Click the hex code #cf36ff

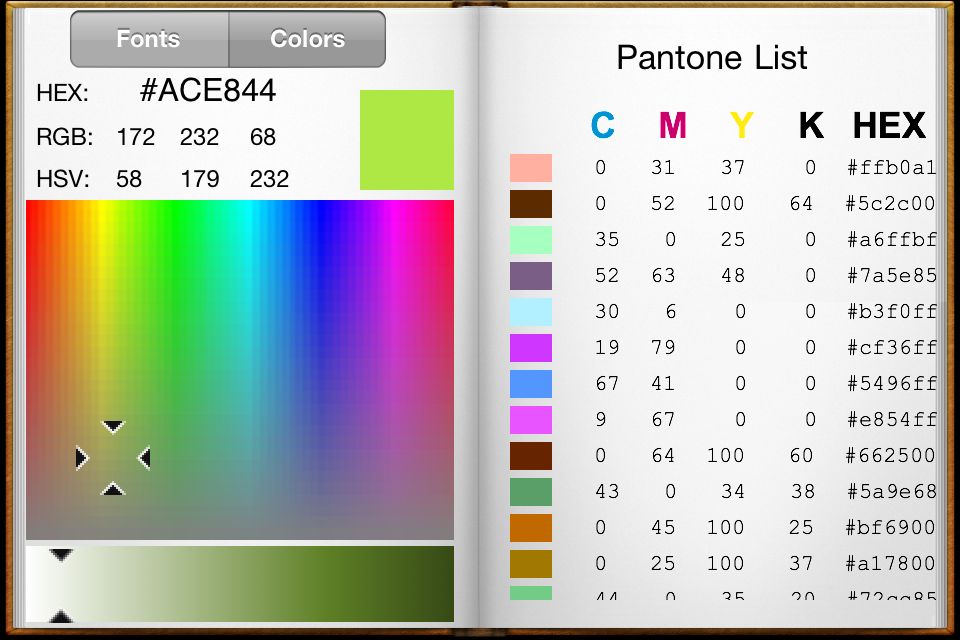[891, 348]
